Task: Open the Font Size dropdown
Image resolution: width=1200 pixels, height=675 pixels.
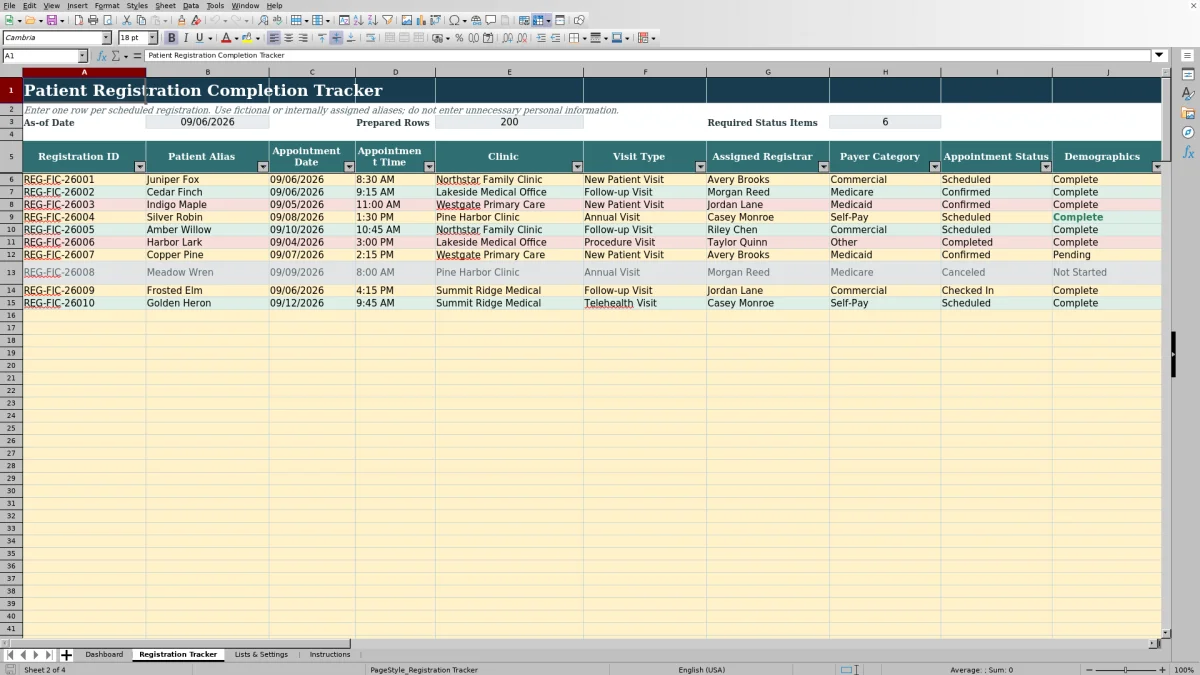Action: 153,38
